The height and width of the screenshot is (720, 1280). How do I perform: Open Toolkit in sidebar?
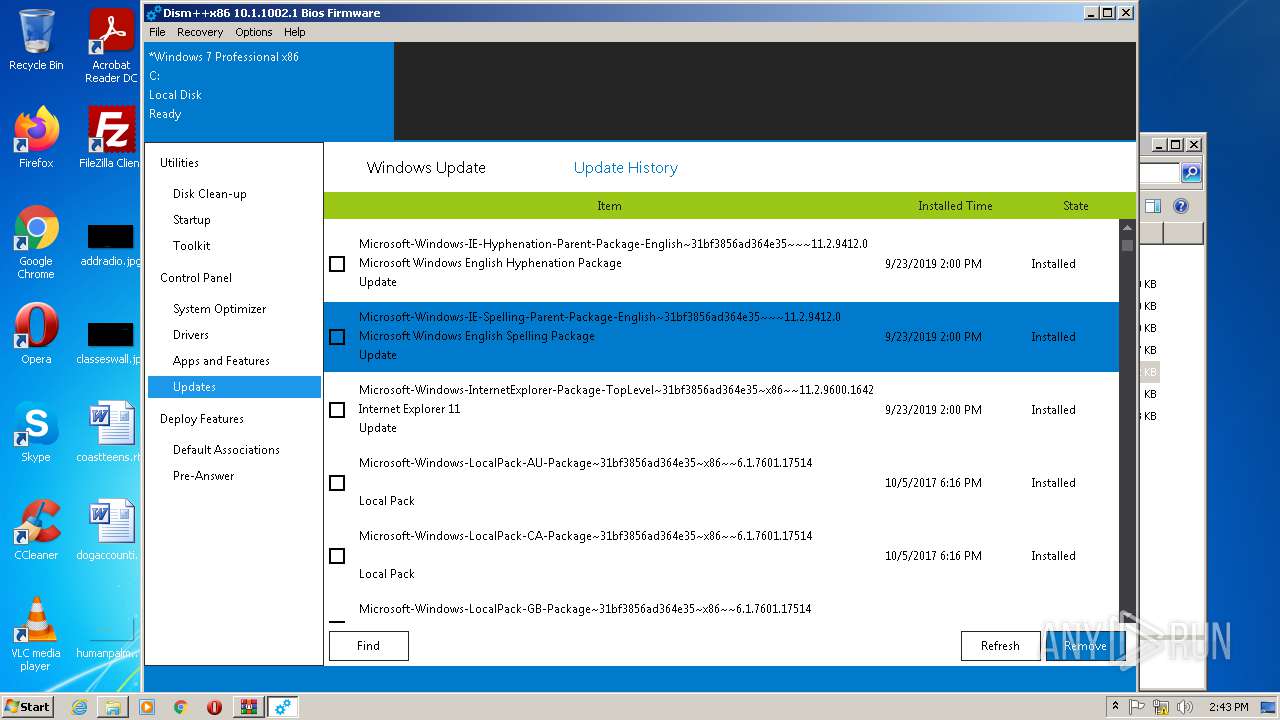click(191, 246)
